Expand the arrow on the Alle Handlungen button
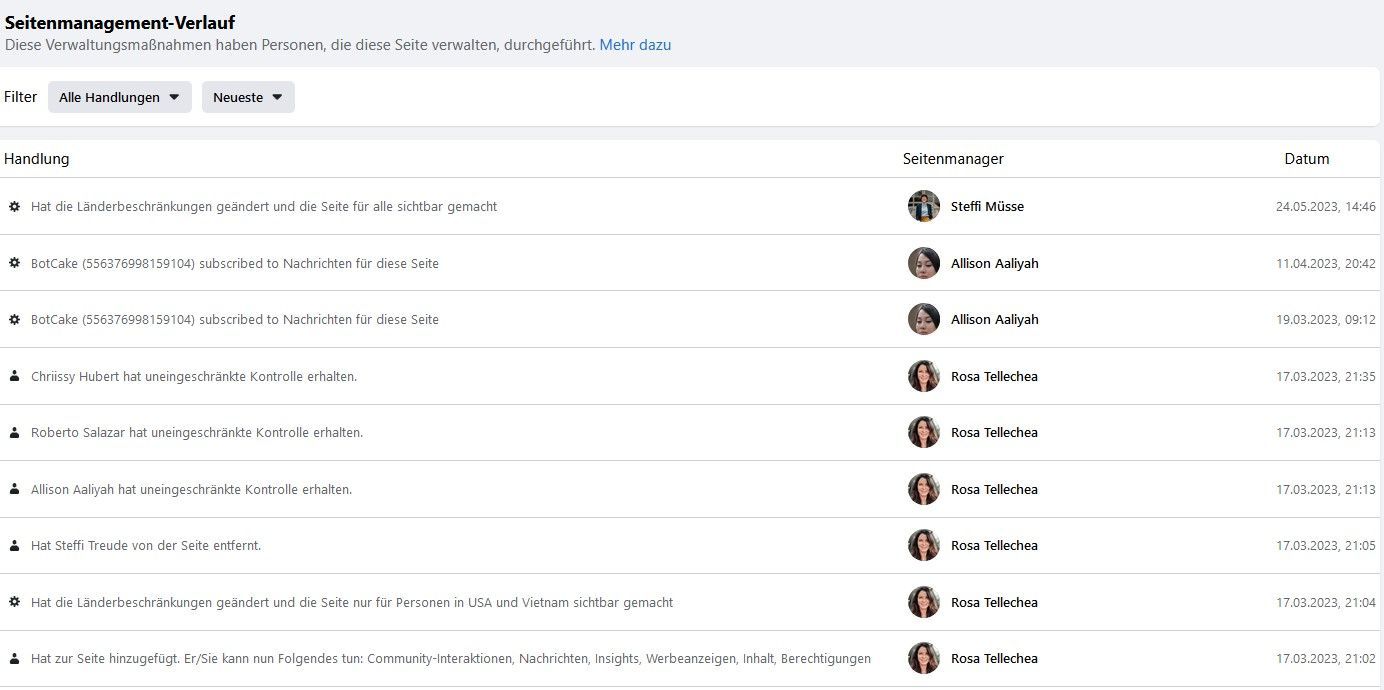1384x690 pixels. point(176,97)
